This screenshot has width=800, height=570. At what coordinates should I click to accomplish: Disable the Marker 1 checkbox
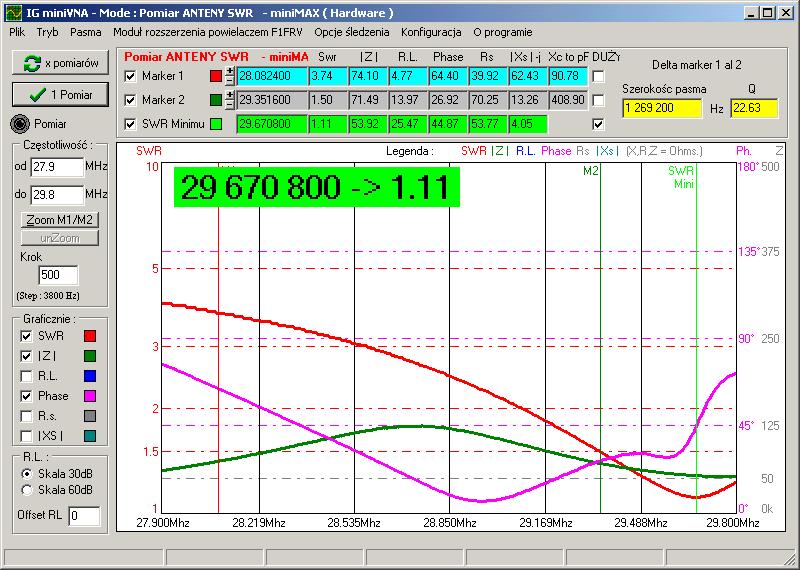[x=129, y=76]
